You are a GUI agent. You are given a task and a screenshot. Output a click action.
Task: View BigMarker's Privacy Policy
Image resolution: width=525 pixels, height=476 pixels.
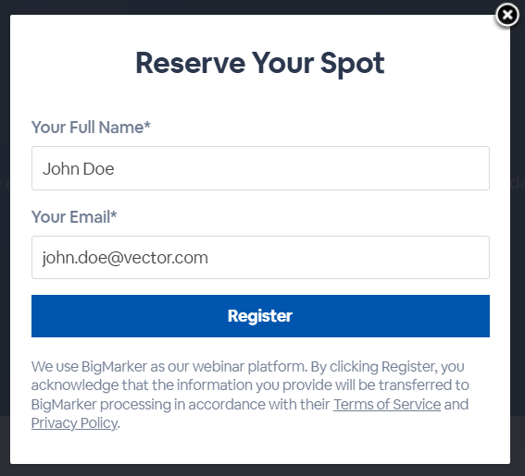[x=75, y=423]
